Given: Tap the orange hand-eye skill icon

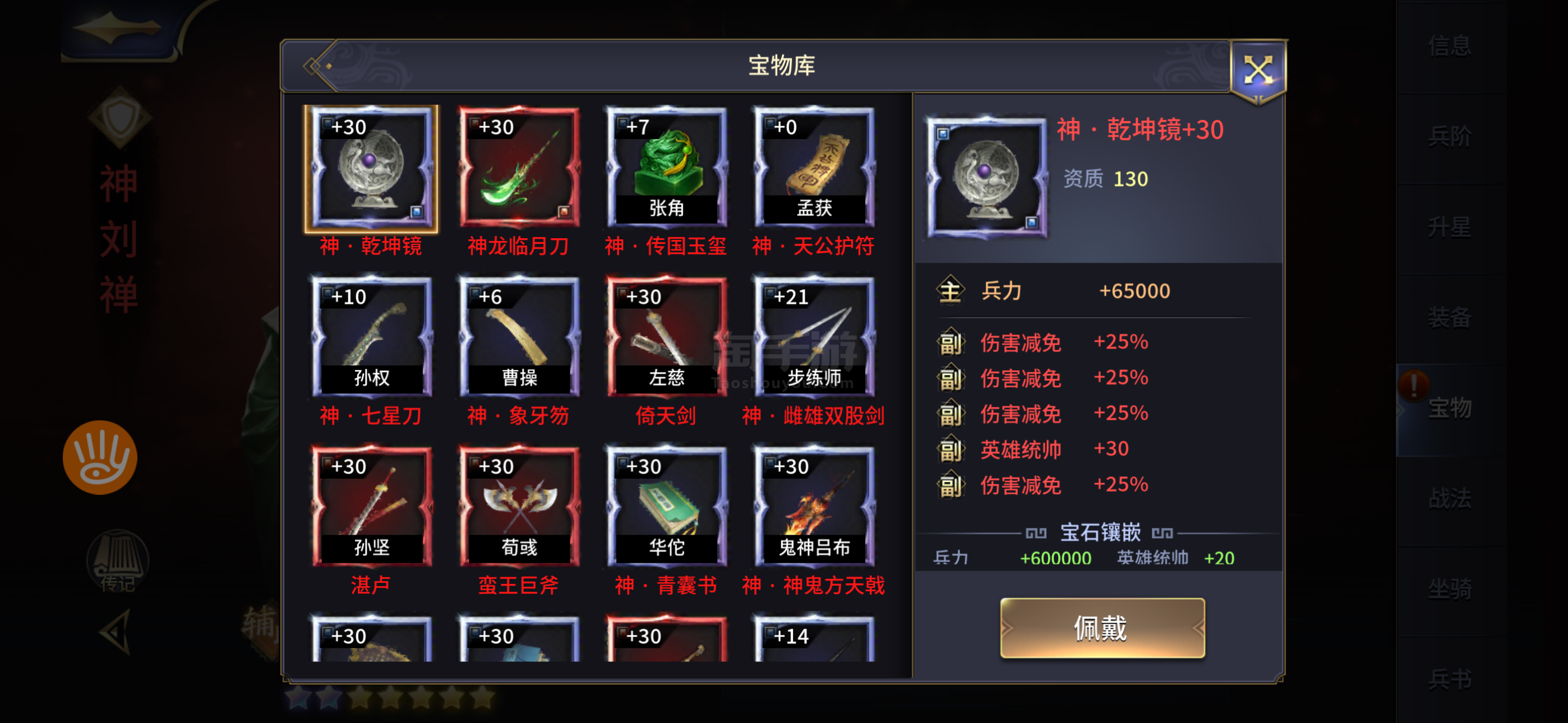Looking at the screenshot, I should tap(100, 458).
